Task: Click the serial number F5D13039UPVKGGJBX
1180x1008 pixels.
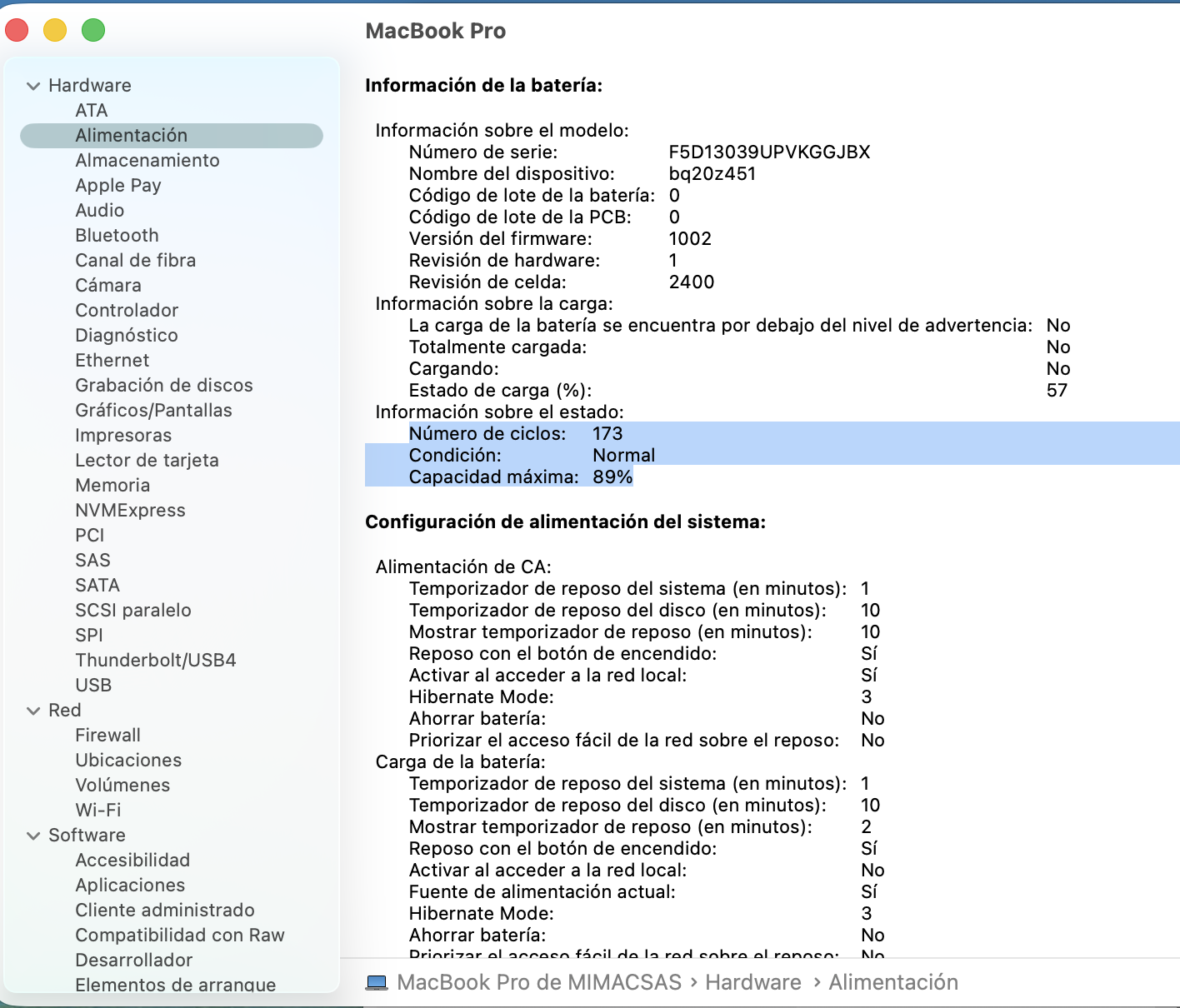Action: [769, 152]
